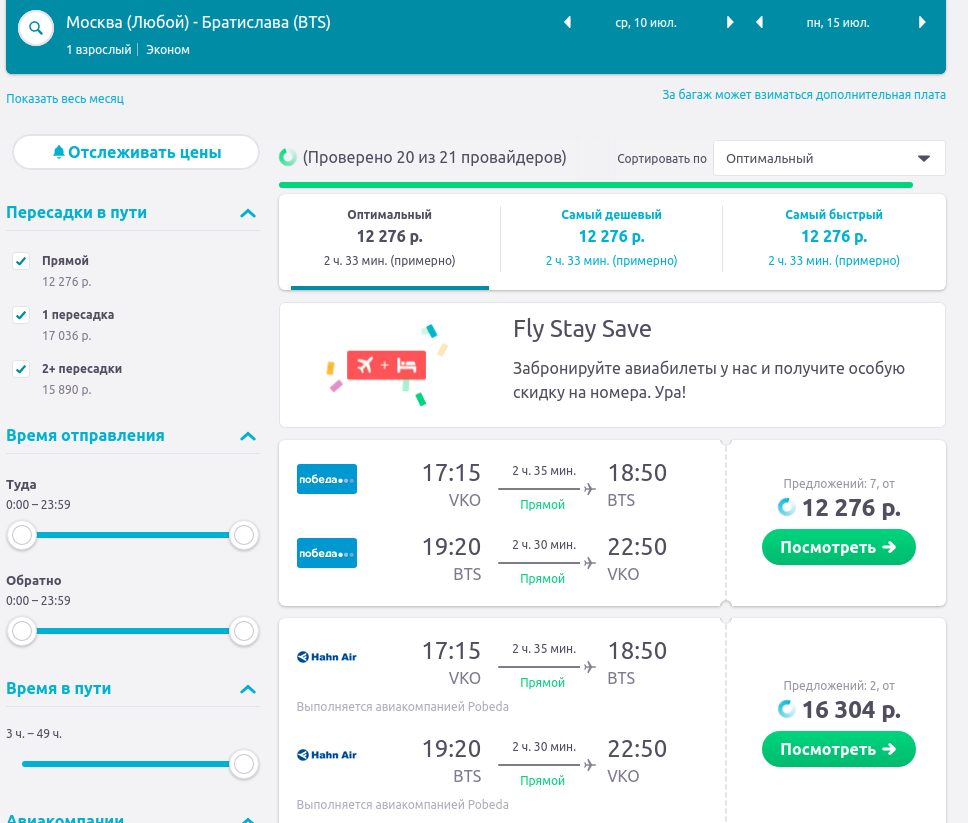Click the search magnifier icon
Screen dimensions: 968x823
coord(36,28)
